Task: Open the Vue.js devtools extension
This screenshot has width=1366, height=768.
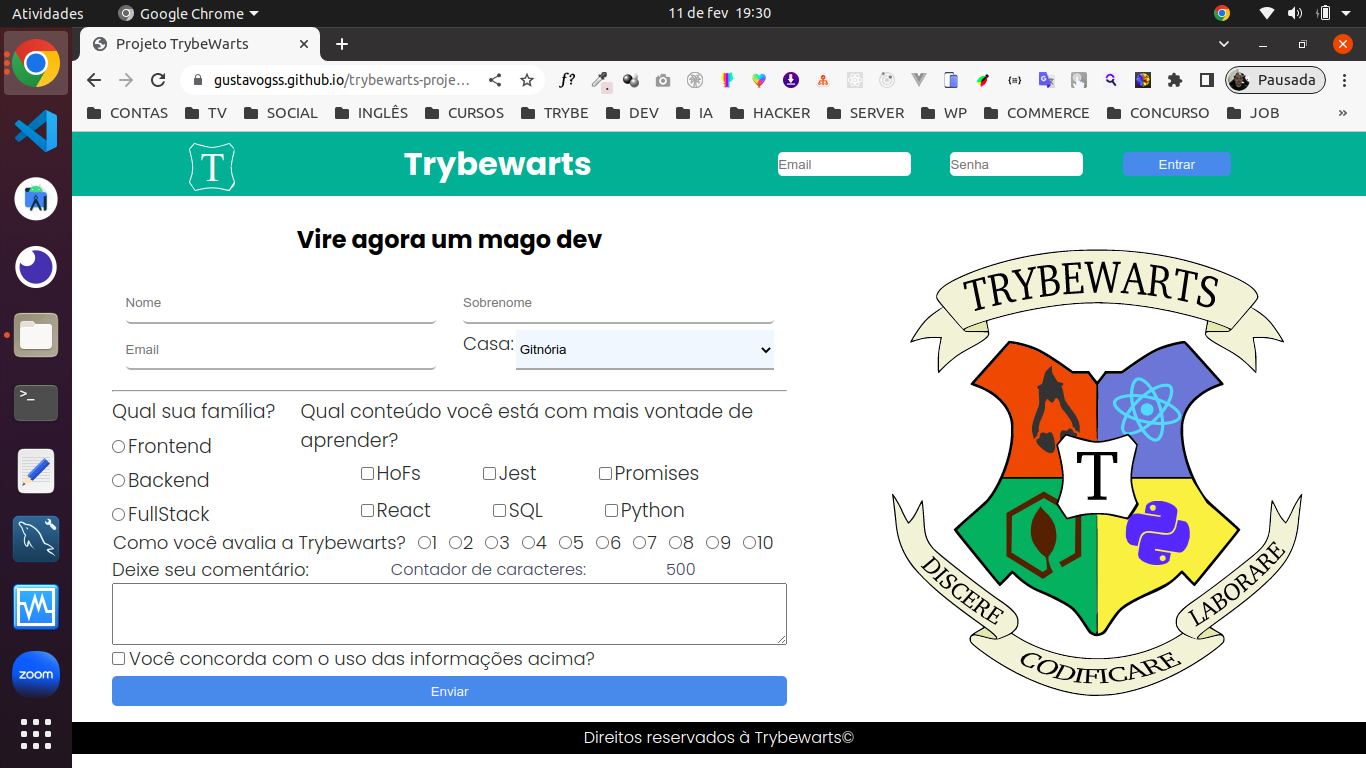Action: point(918,79)
